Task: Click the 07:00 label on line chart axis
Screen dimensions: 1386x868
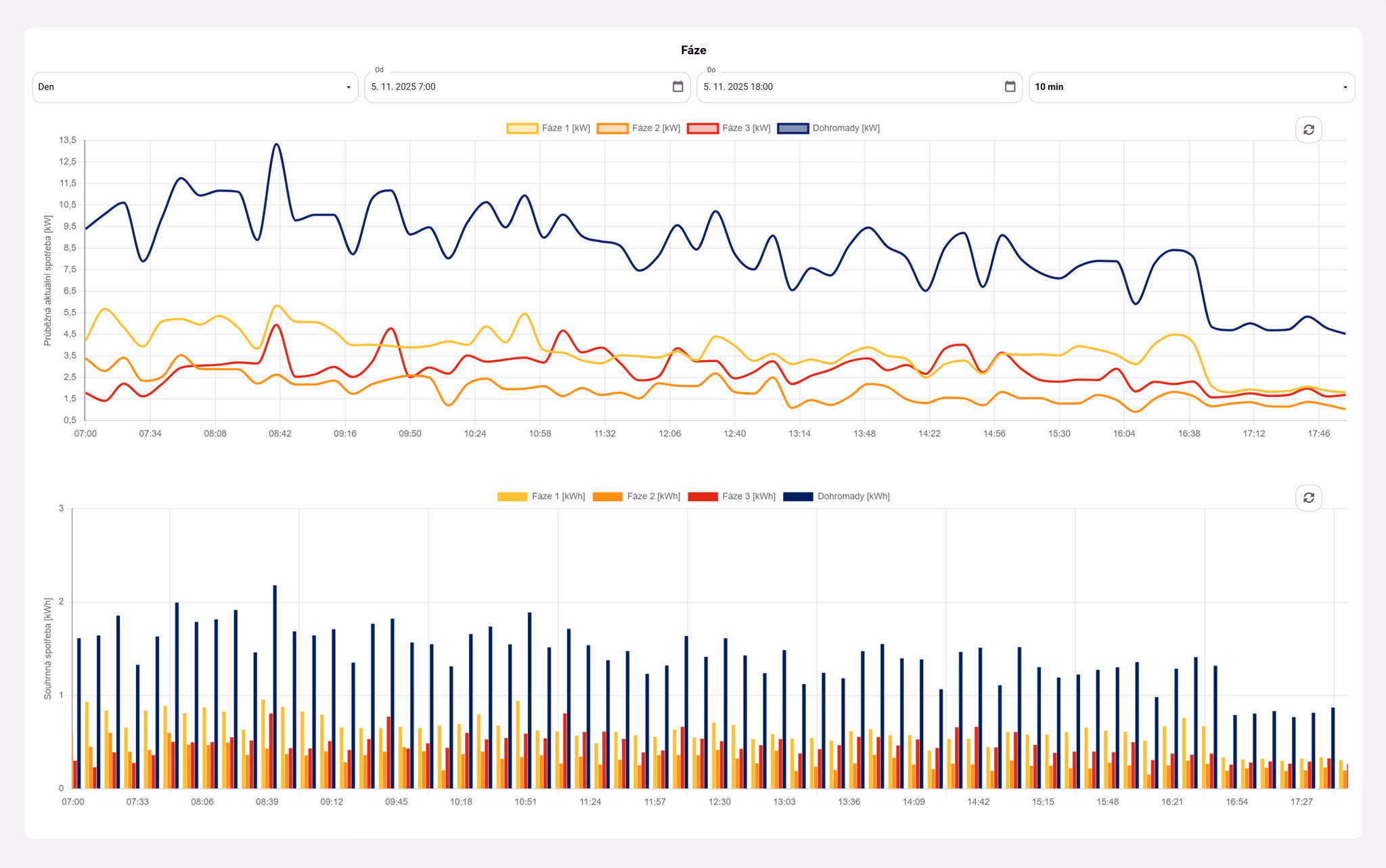Action: click(x=85, y=434)
